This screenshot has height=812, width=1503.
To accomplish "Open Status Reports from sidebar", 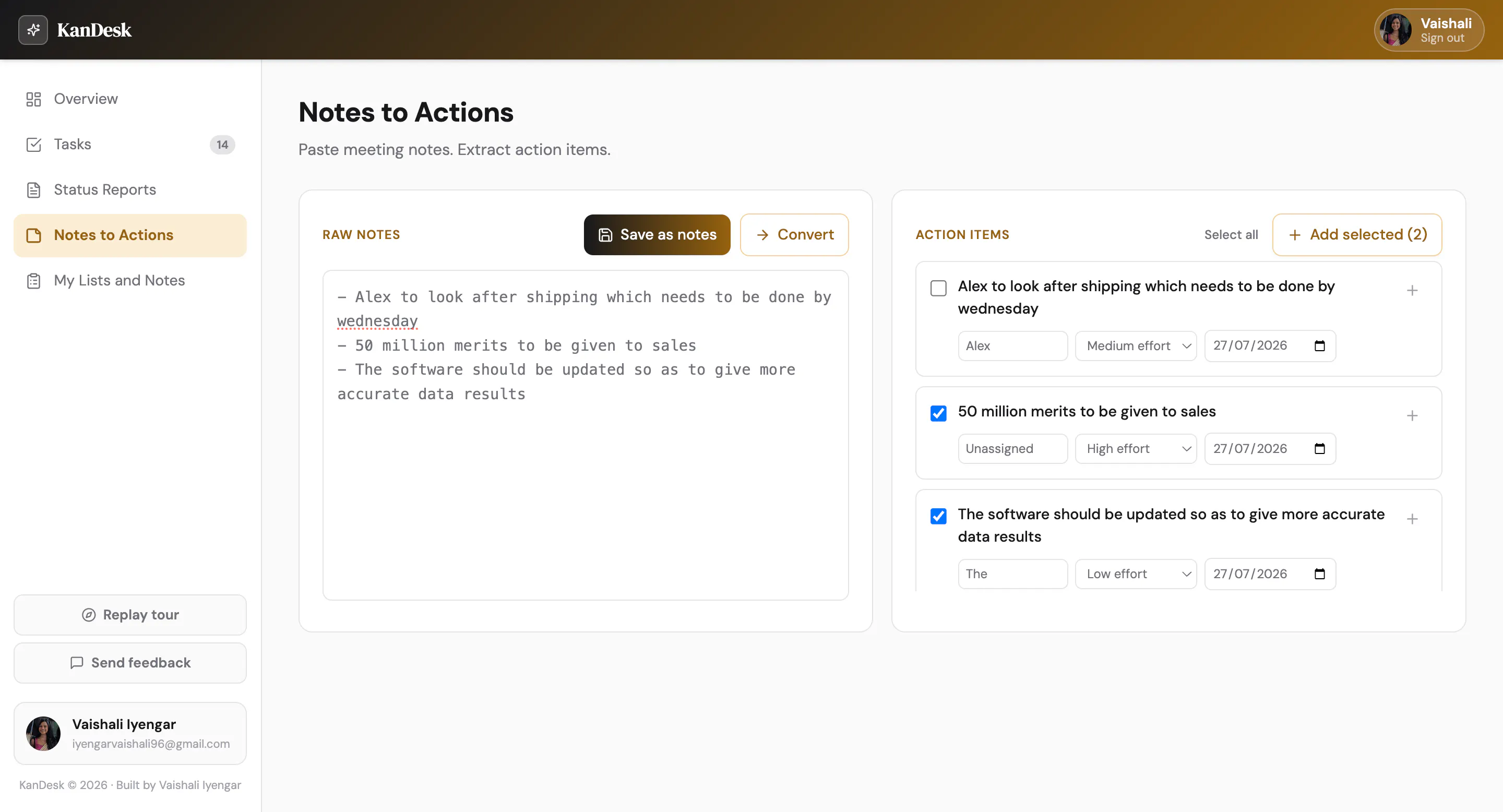I will [x=130, y=190].
